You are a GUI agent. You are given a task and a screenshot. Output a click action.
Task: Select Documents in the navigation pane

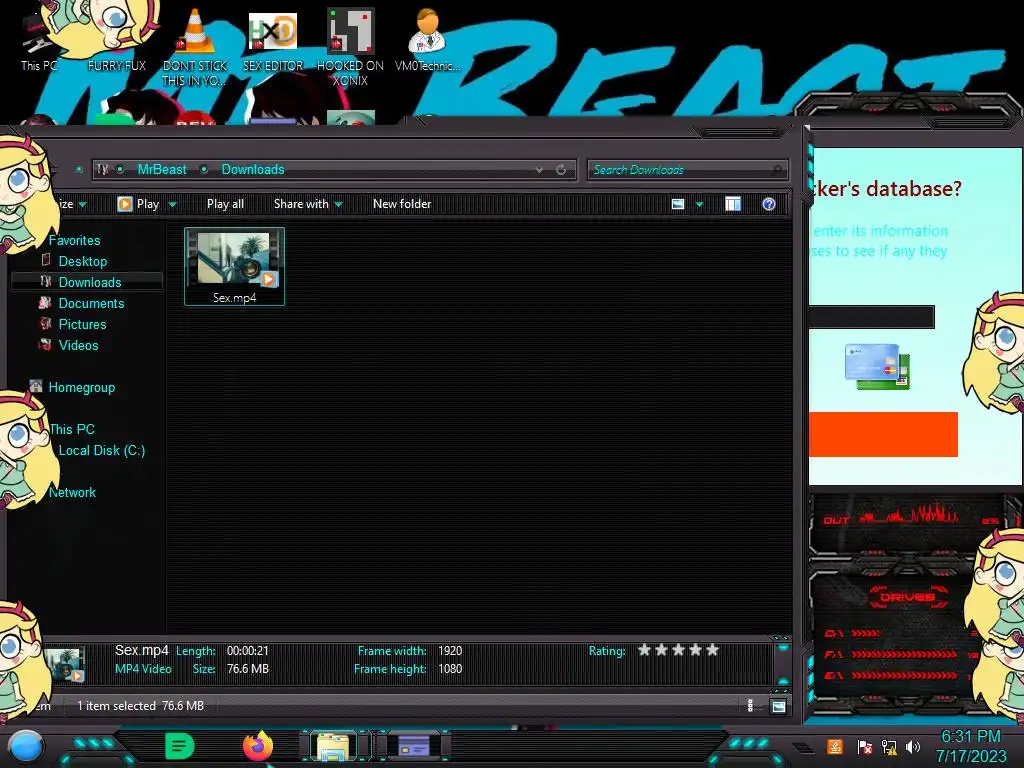tap(91, 303)
